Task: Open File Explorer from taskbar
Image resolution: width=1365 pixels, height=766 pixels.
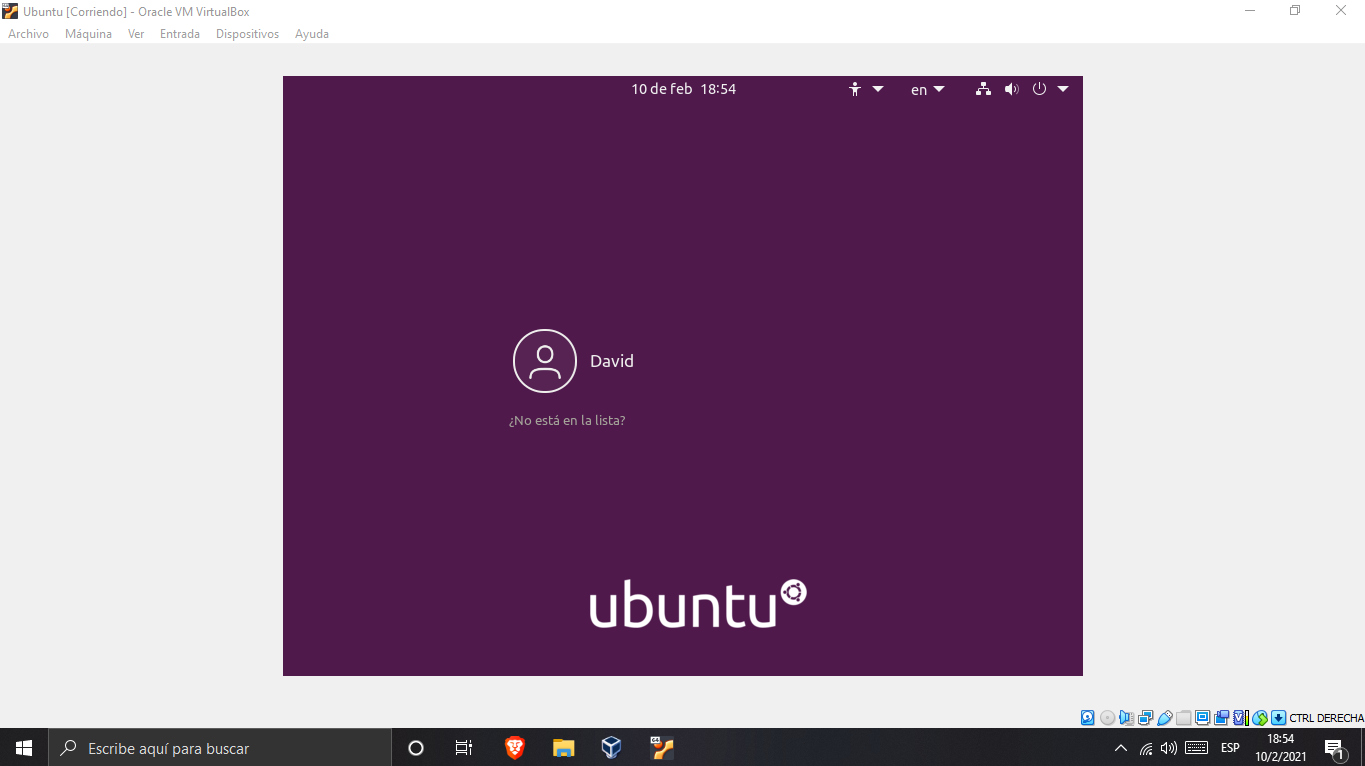Action: tap(563, 747)
